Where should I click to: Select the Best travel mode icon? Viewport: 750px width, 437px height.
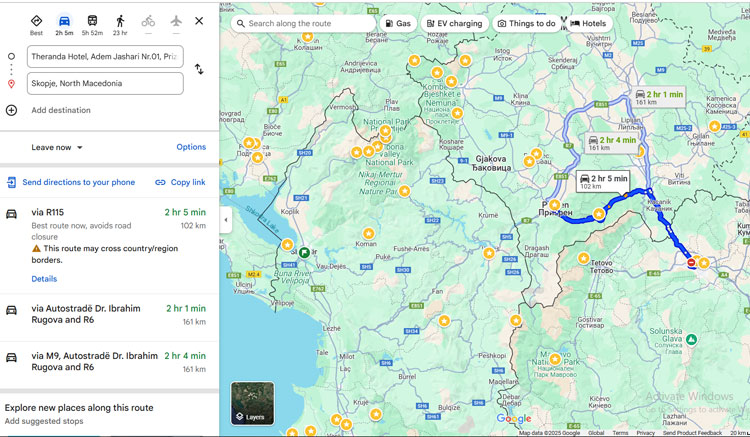pos(36,21)
